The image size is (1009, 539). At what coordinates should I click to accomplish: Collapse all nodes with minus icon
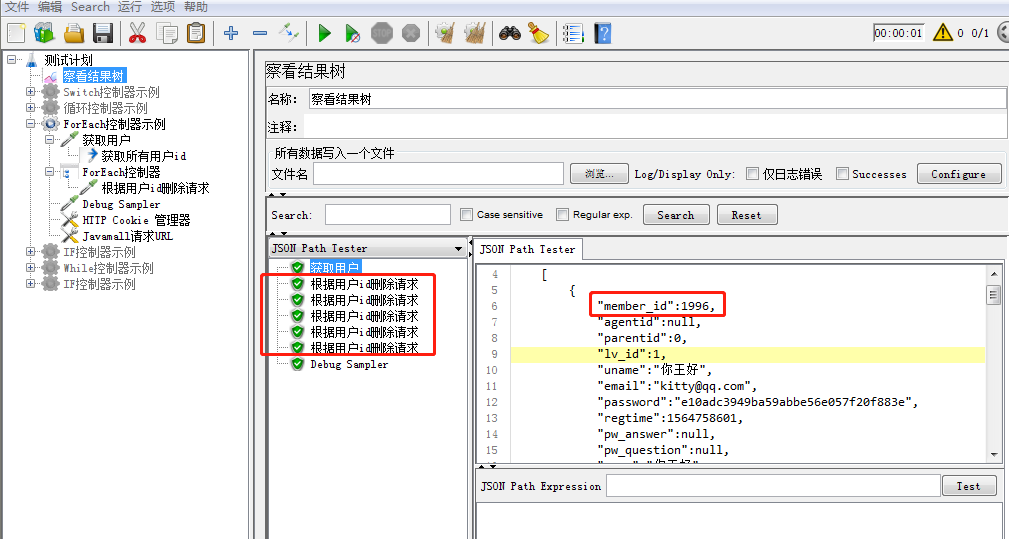pos(260,33)
